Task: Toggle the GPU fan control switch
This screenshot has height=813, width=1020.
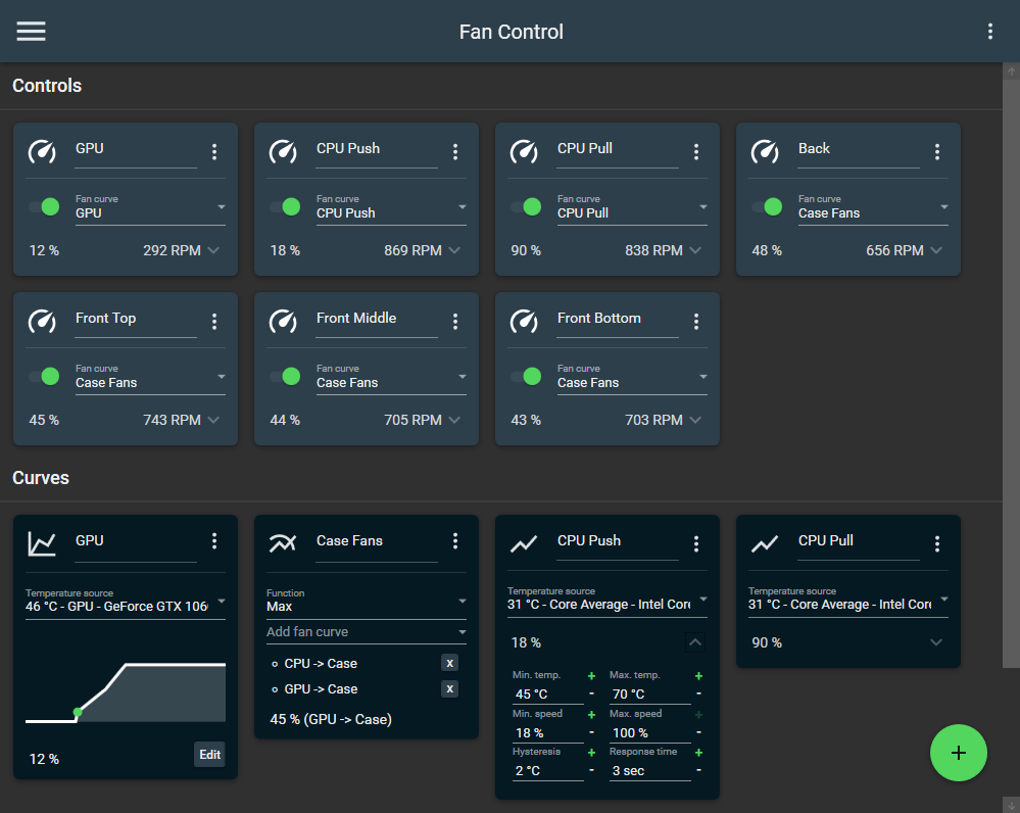Action: [43, 207]
